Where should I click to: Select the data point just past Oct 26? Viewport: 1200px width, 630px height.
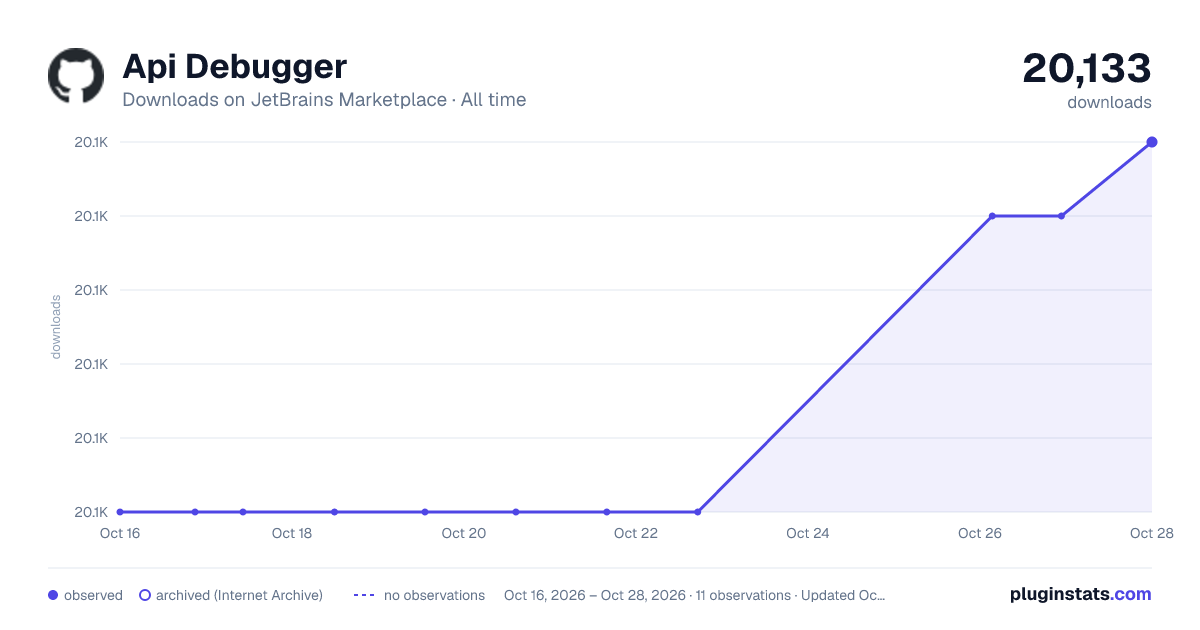tap(992, 216)
